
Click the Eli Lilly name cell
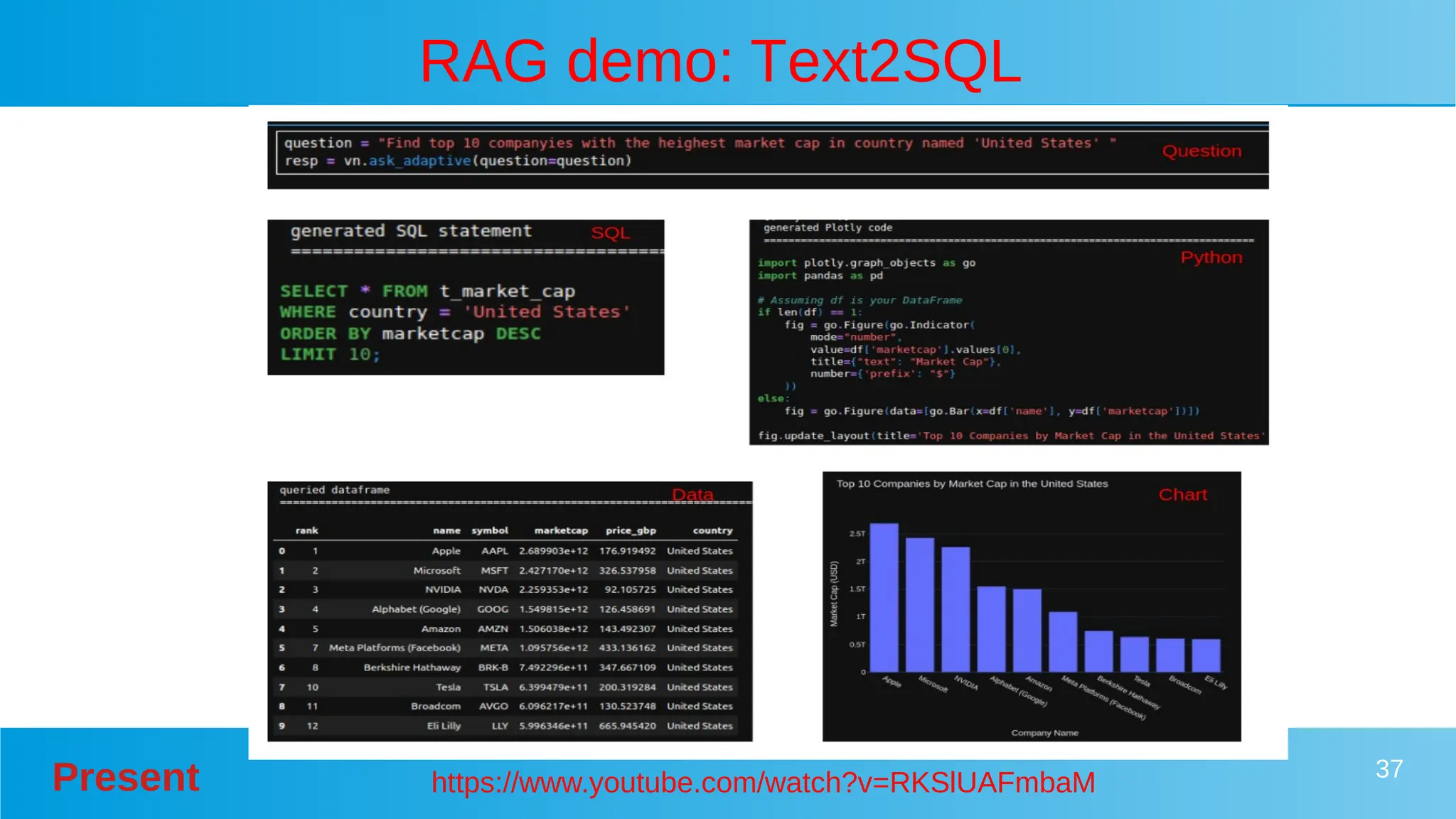444,726
